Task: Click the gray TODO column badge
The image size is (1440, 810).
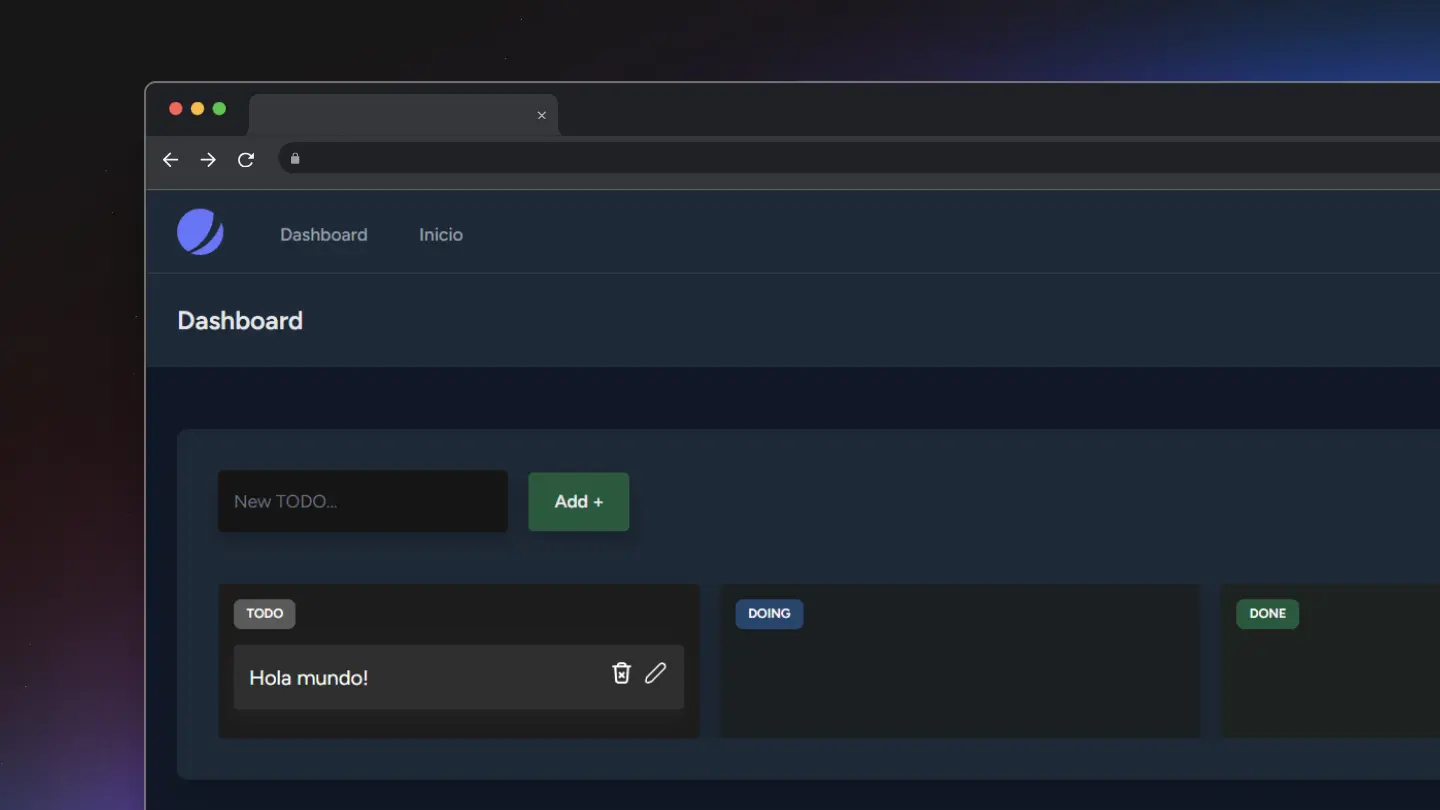Action: pos(264,614)
